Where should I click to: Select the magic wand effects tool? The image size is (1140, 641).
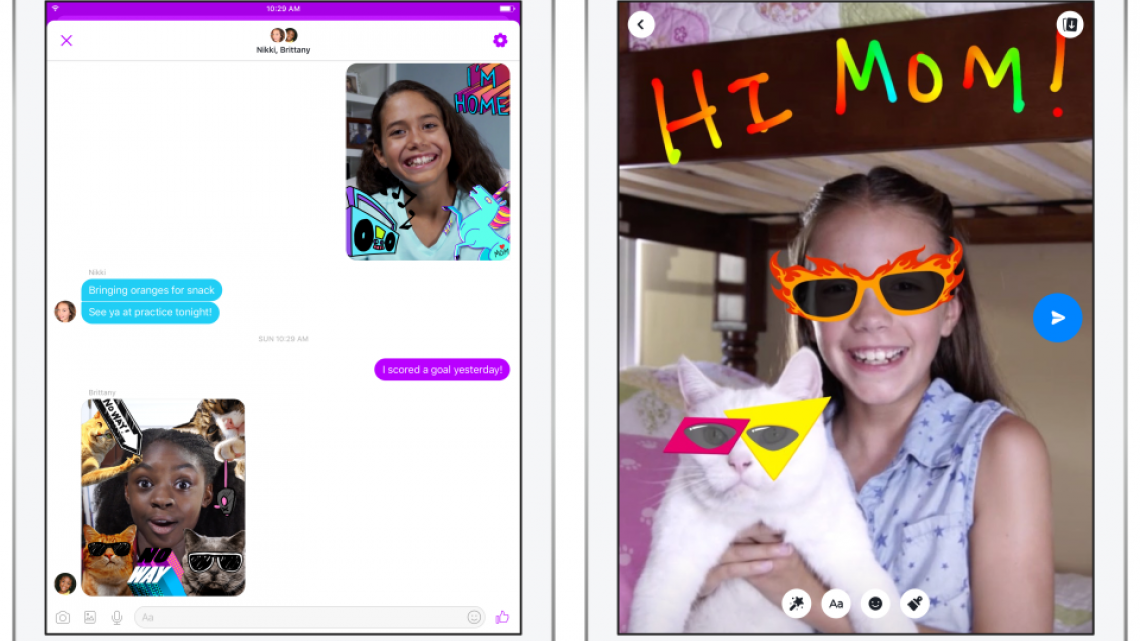797,603
